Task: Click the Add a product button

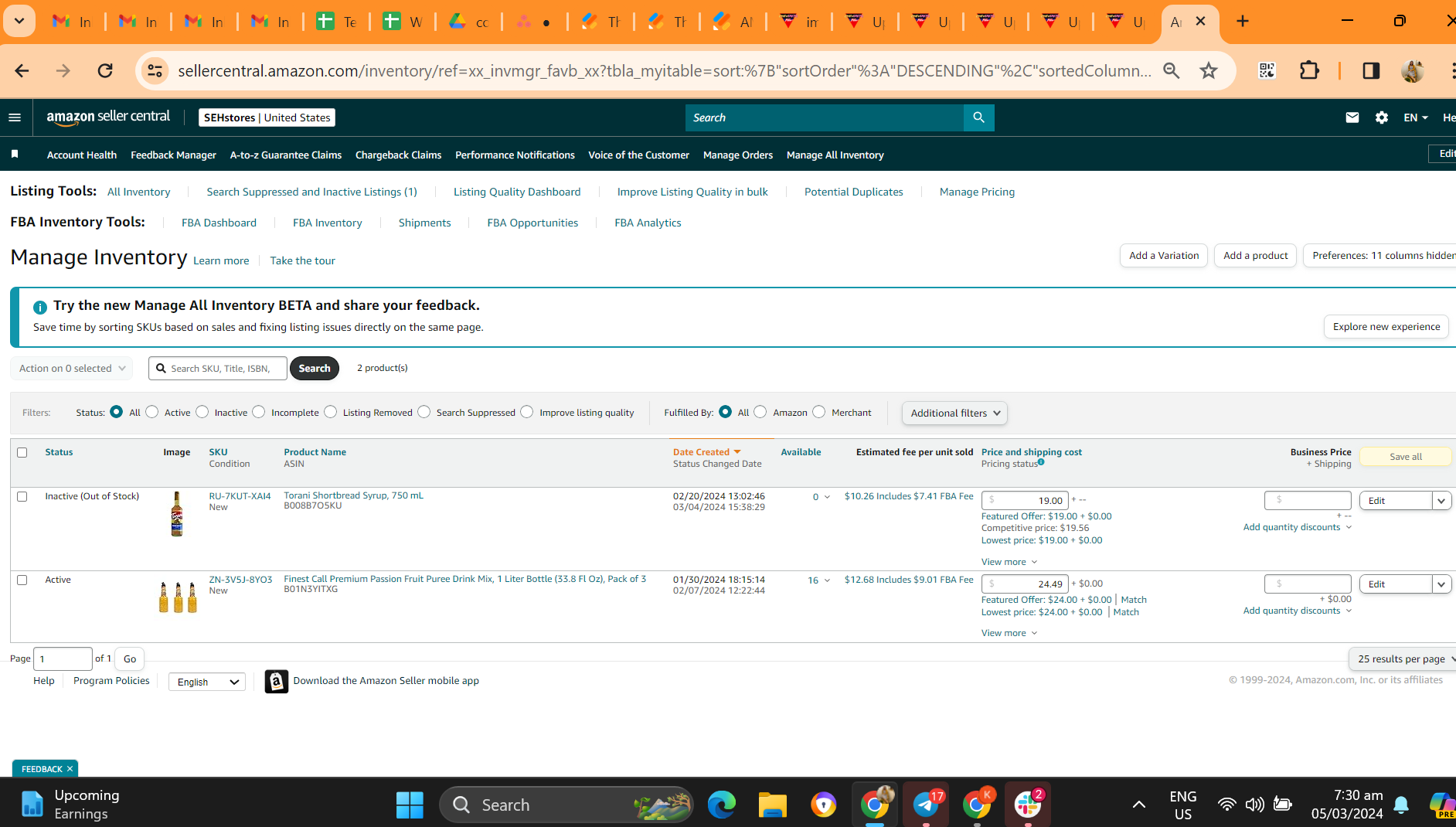Action: (1256, 256)
